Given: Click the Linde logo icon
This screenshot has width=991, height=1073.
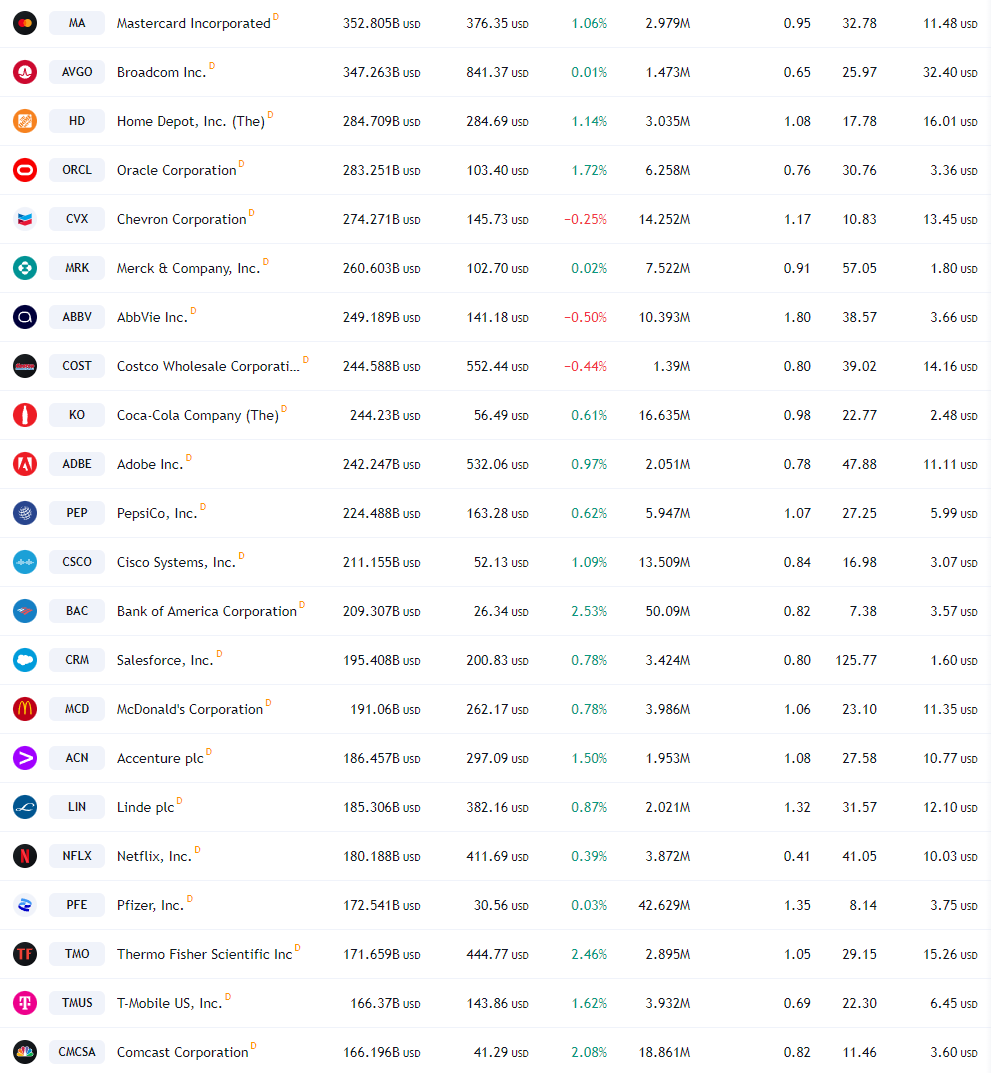Looking at the screenshot, I should click(x=25, y=807).
